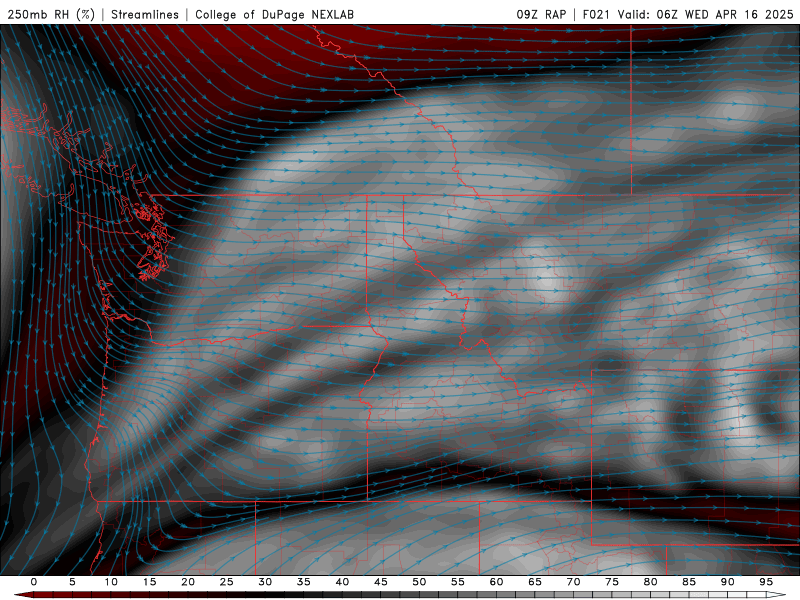Click the 'Streamlines' header label
The image size is (800, 600).
pyautogui.click(x=145, y=14)
